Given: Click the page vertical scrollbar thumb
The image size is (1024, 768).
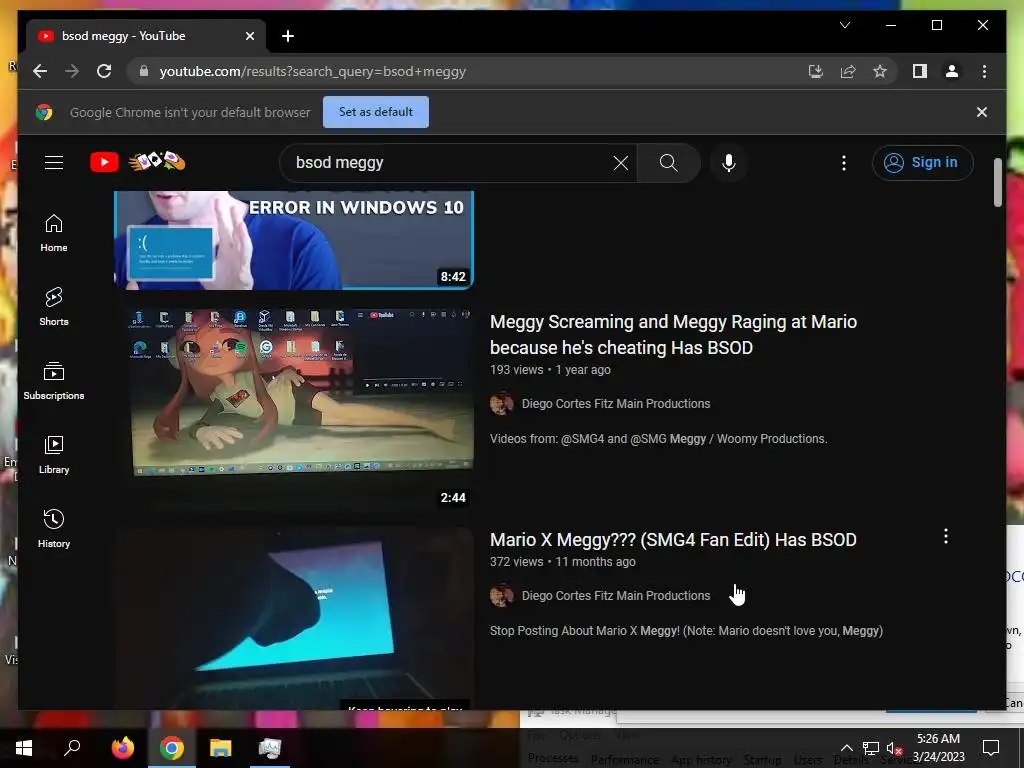Looking at the screenshot, I should pyautogui.click(x=997, y=182).
